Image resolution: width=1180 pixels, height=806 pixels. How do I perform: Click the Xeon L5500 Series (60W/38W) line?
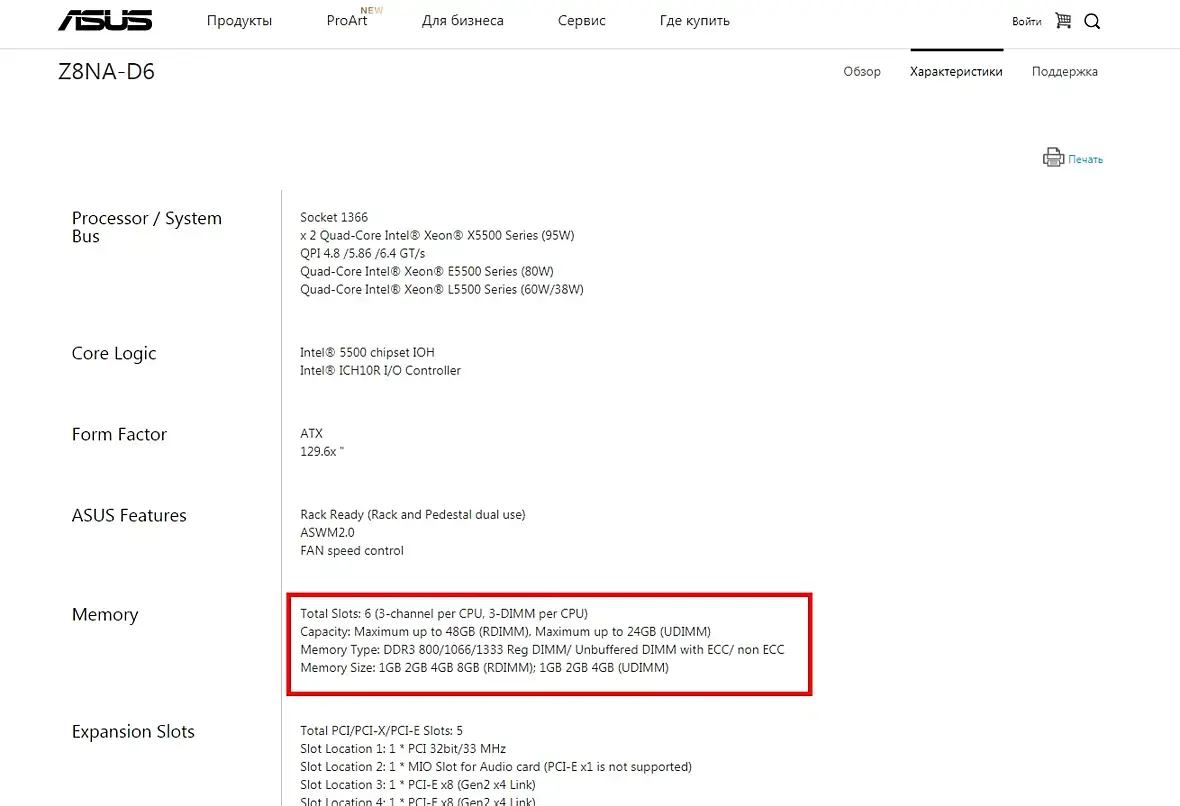click(442, 290)
